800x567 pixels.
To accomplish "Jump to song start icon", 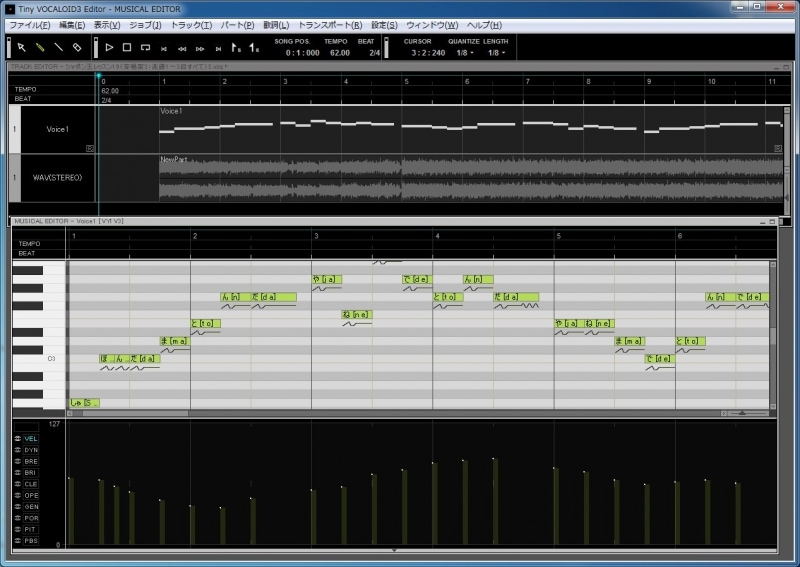I will click(x=164, y=49).
